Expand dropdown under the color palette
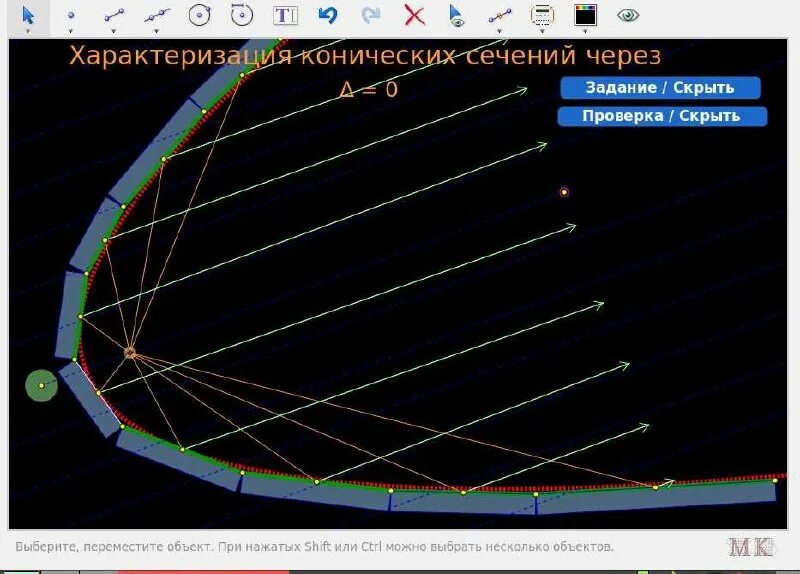 point(585,32)
